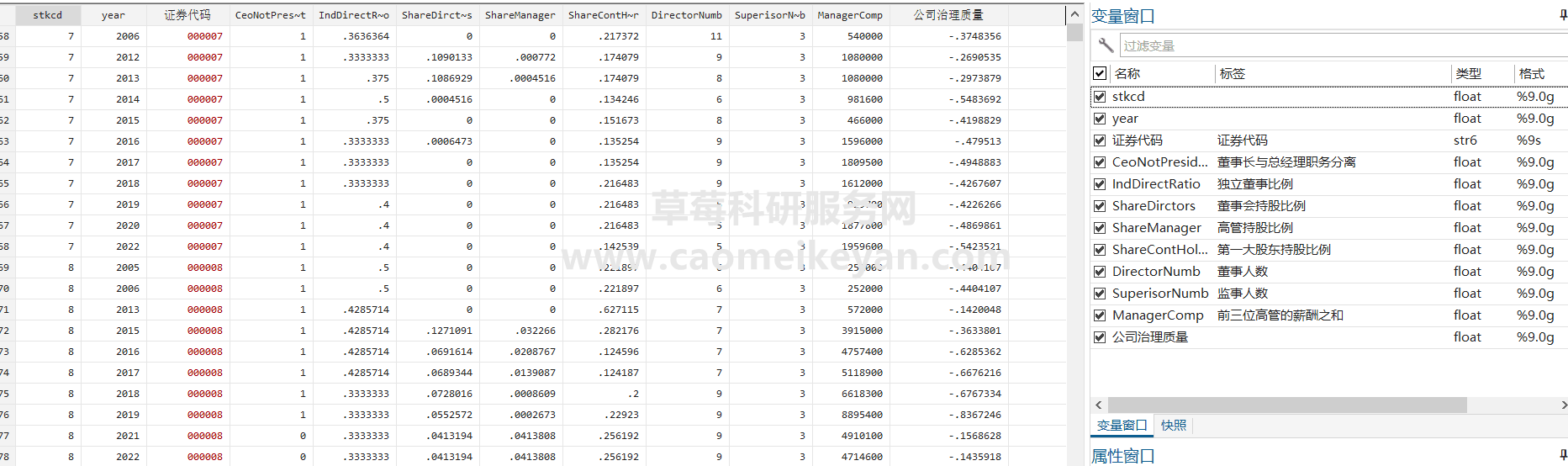Click the data grid scroll-up arrow
The height and width of the screenshot is (466, 1568).
(x=1074, y=14)
